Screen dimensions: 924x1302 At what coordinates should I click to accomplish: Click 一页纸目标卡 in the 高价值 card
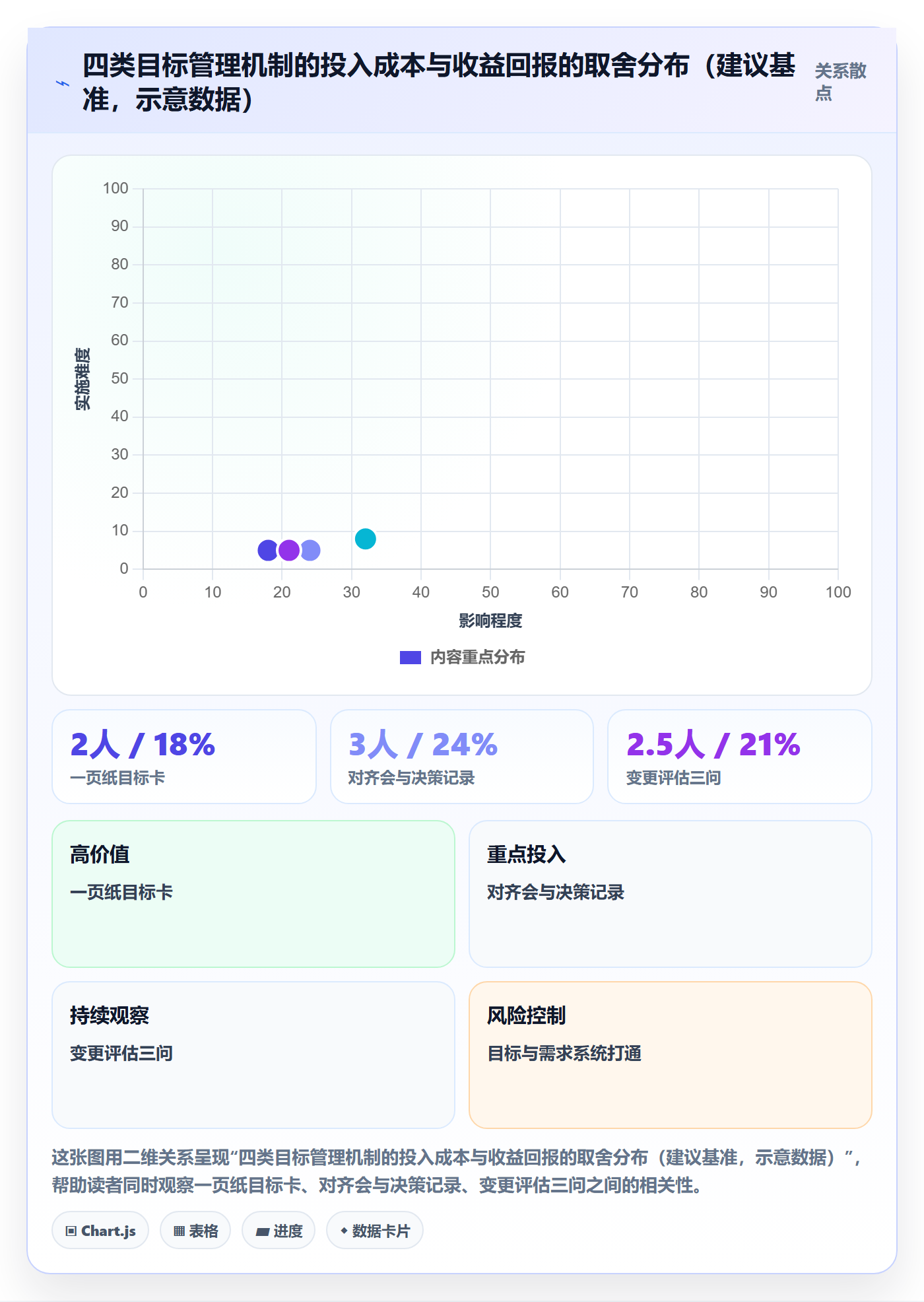[x=121, y=892]
